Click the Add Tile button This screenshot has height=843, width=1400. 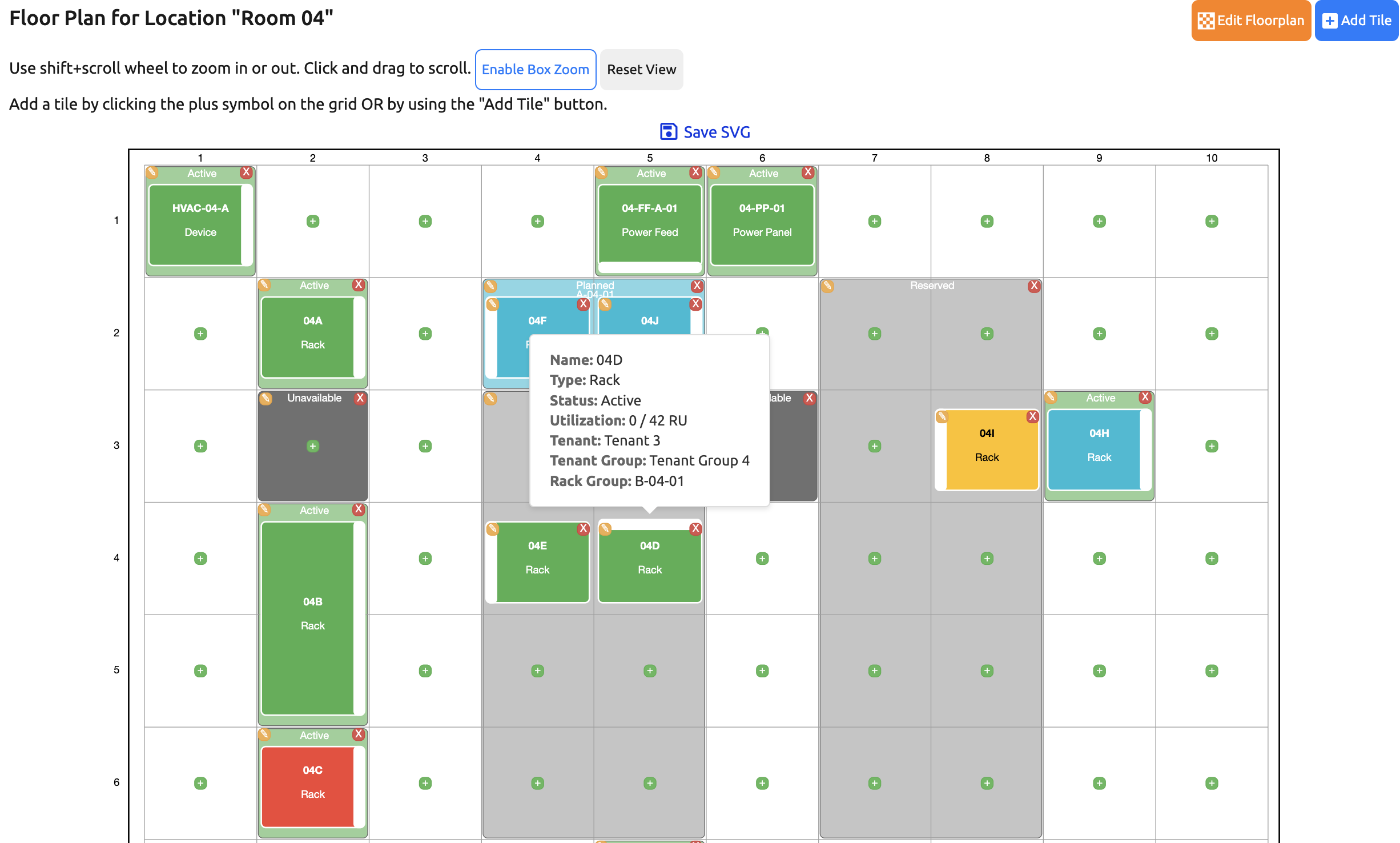(x=1356, y=20)
